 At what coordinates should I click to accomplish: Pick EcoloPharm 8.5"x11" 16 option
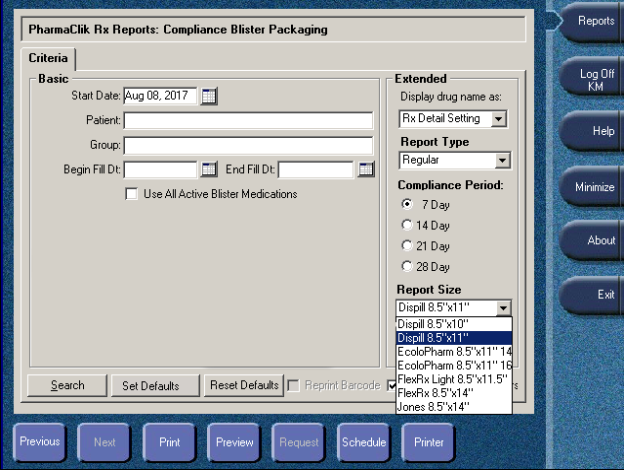pos(454,365)
